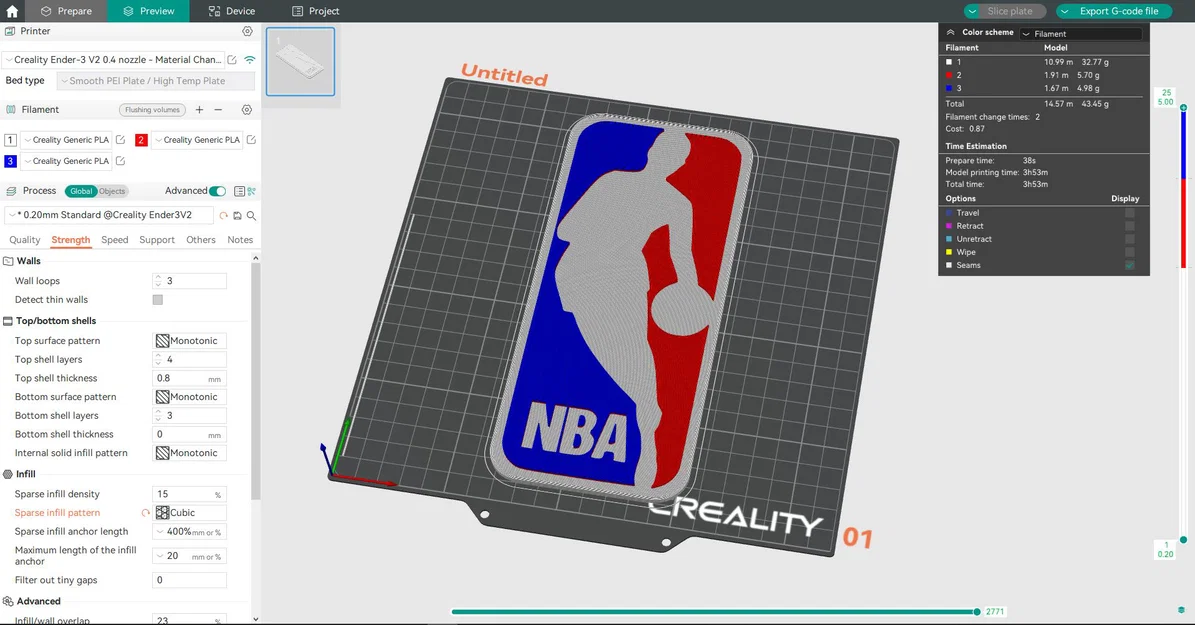Select the Quality settings tab
Image resolution: width=1195 pixels, height=625 pixels.
coord(24,239)
